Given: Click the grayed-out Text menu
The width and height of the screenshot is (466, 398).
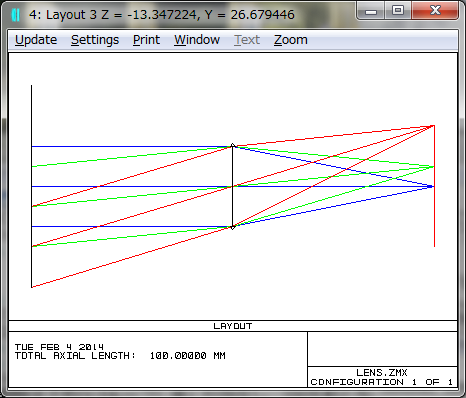Looking at the screenshot, I should [x=247, y=40].
